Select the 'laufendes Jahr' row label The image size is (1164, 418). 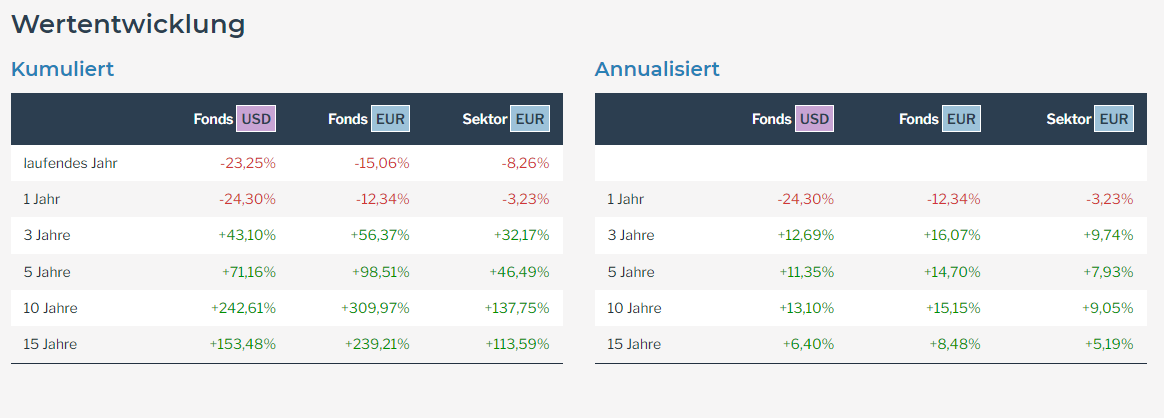pyautogui.click(x=71, y=163)
